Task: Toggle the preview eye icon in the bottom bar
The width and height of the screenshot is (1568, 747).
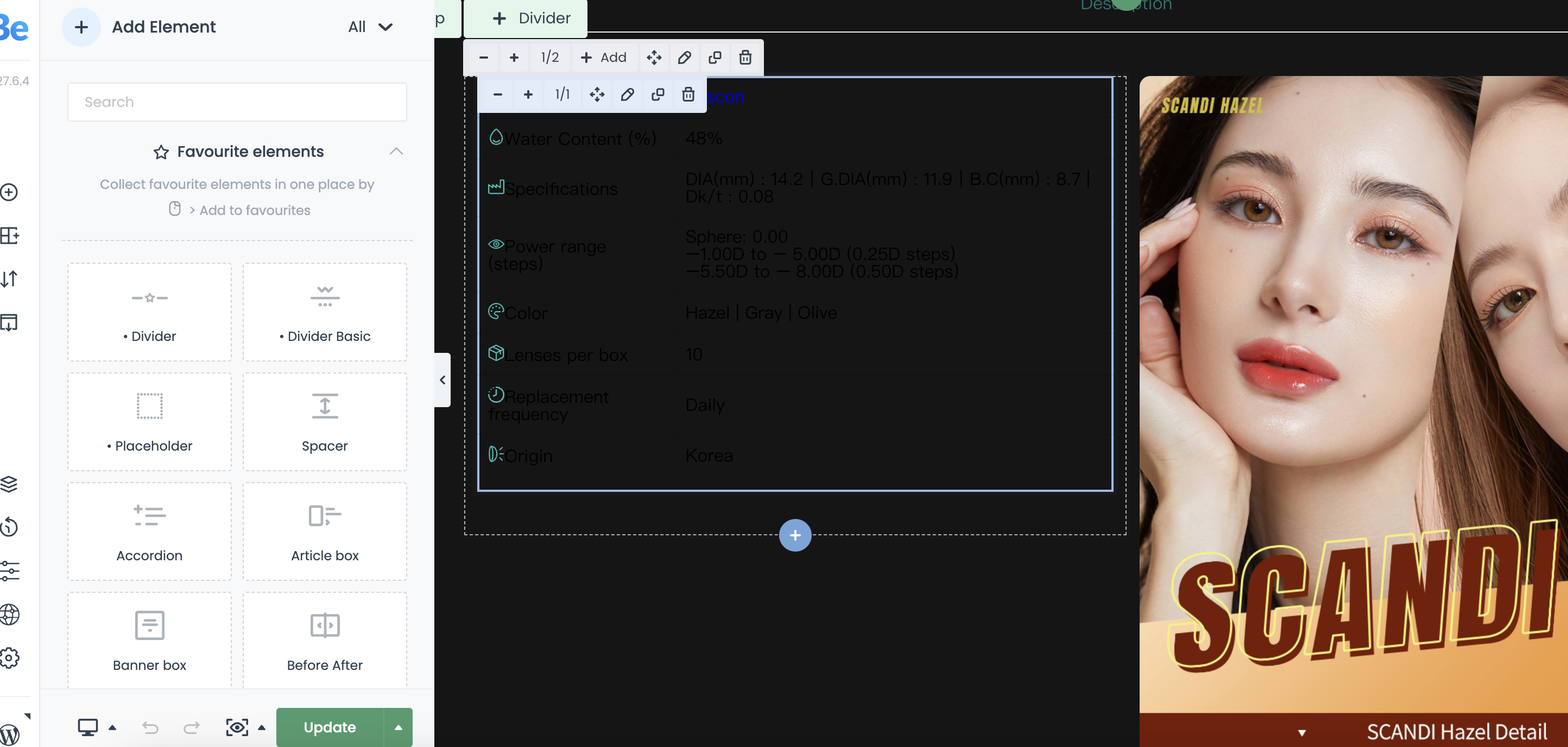Action: [x=237, y=727]
